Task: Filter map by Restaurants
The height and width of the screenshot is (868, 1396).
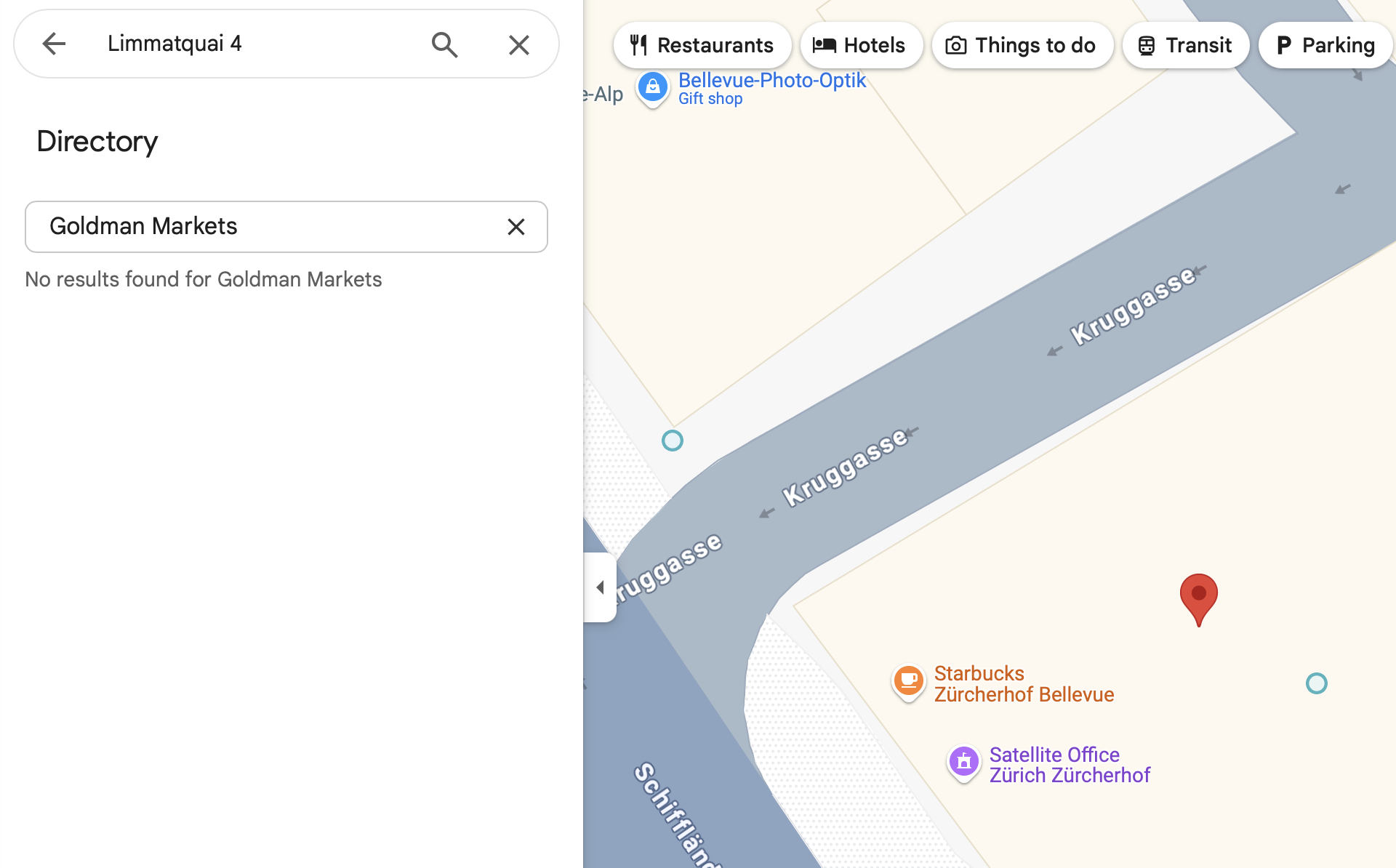Action: click(702, 45)
